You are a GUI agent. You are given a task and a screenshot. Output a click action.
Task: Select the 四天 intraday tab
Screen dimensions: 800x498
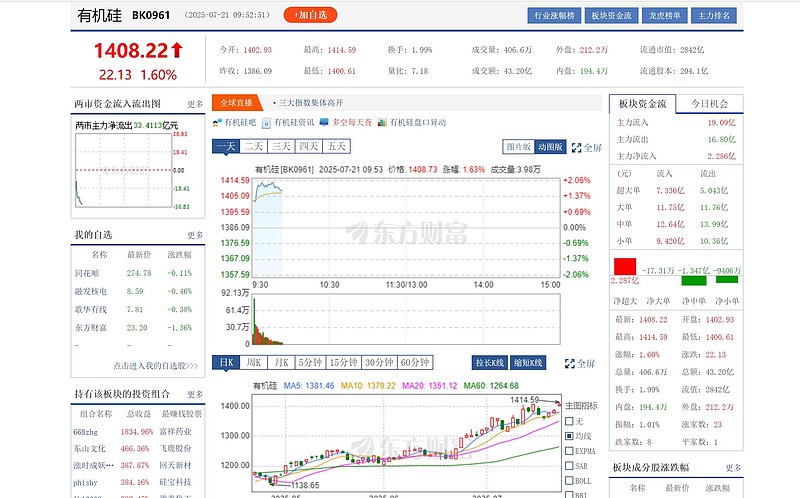click(x=308, y=146)
